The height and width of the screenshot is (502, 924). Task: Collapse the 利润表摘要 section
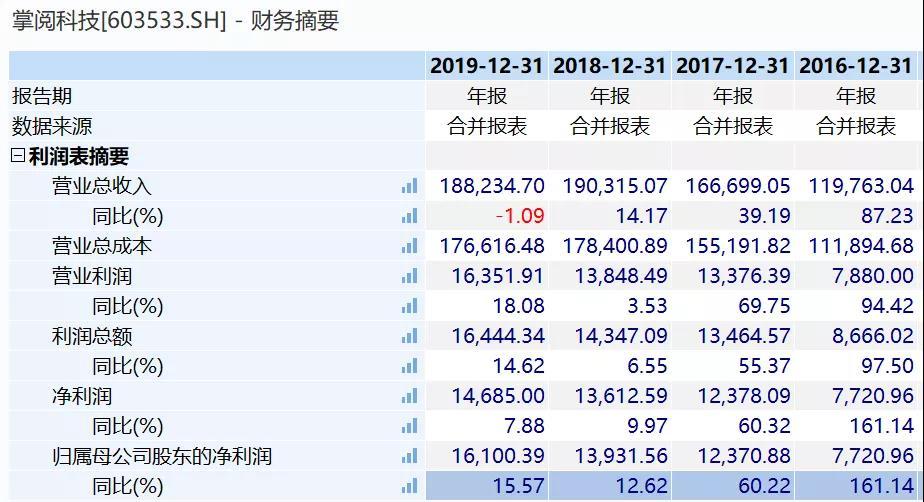[18, 156]
